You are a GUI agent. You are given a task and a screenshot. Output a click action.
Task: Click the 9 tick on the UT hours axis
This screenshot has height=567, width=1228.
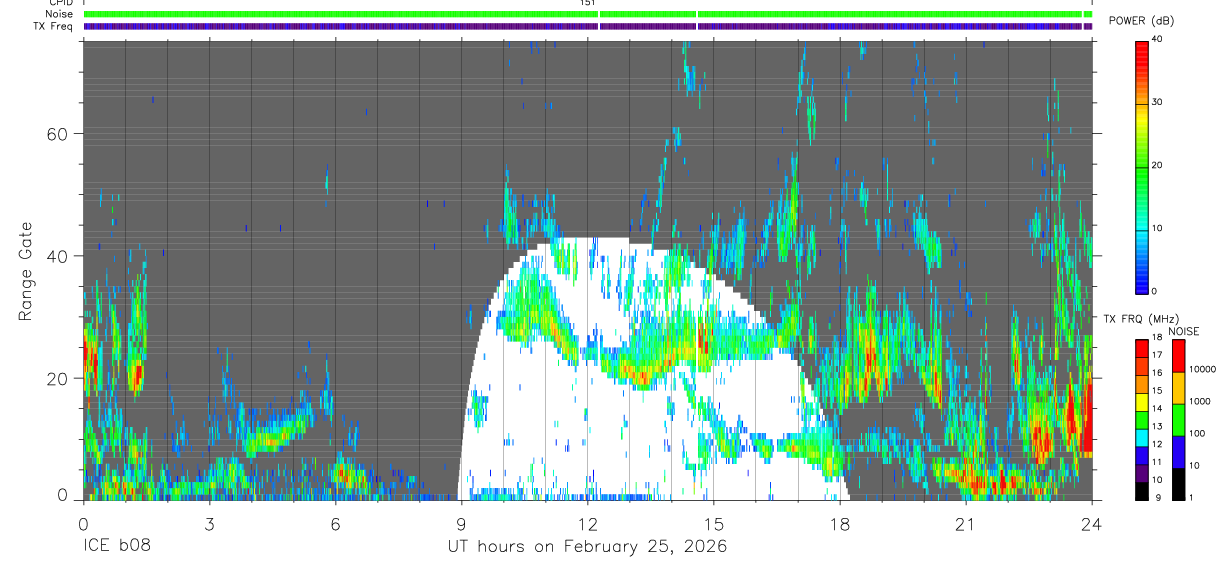(x=461, y=523)
